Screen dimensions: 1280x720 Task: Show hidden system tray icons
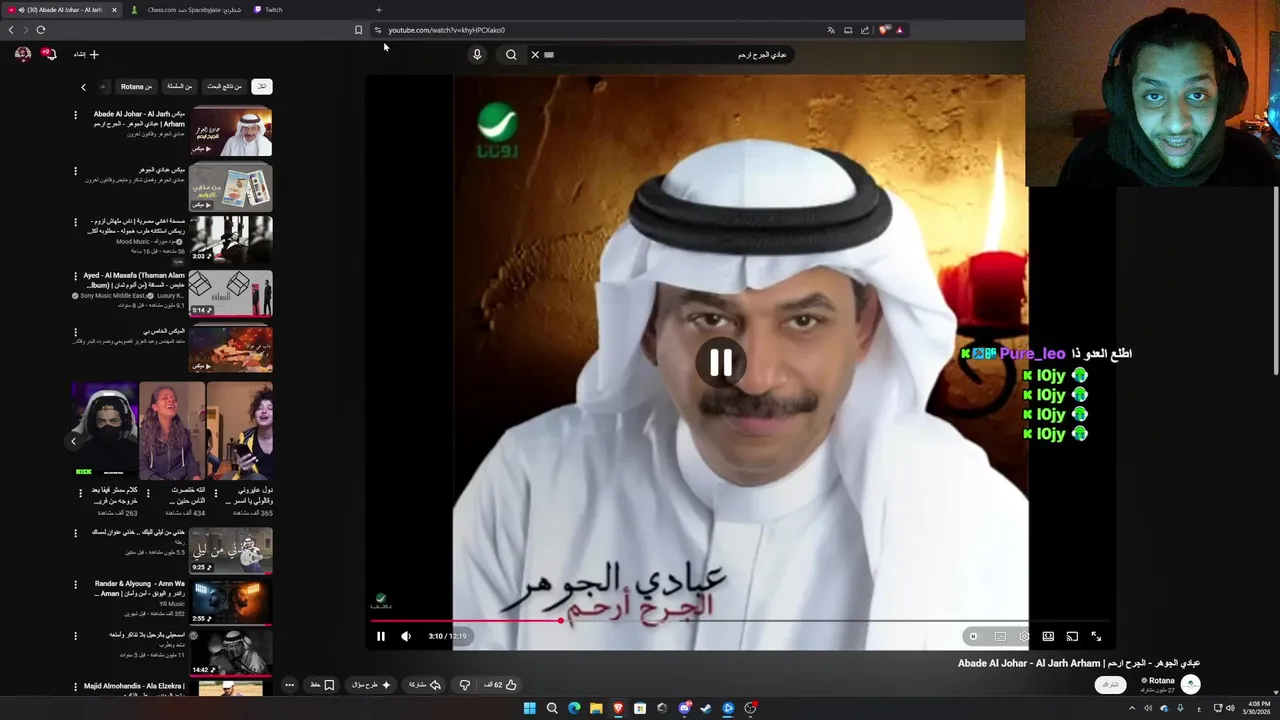1132,708
